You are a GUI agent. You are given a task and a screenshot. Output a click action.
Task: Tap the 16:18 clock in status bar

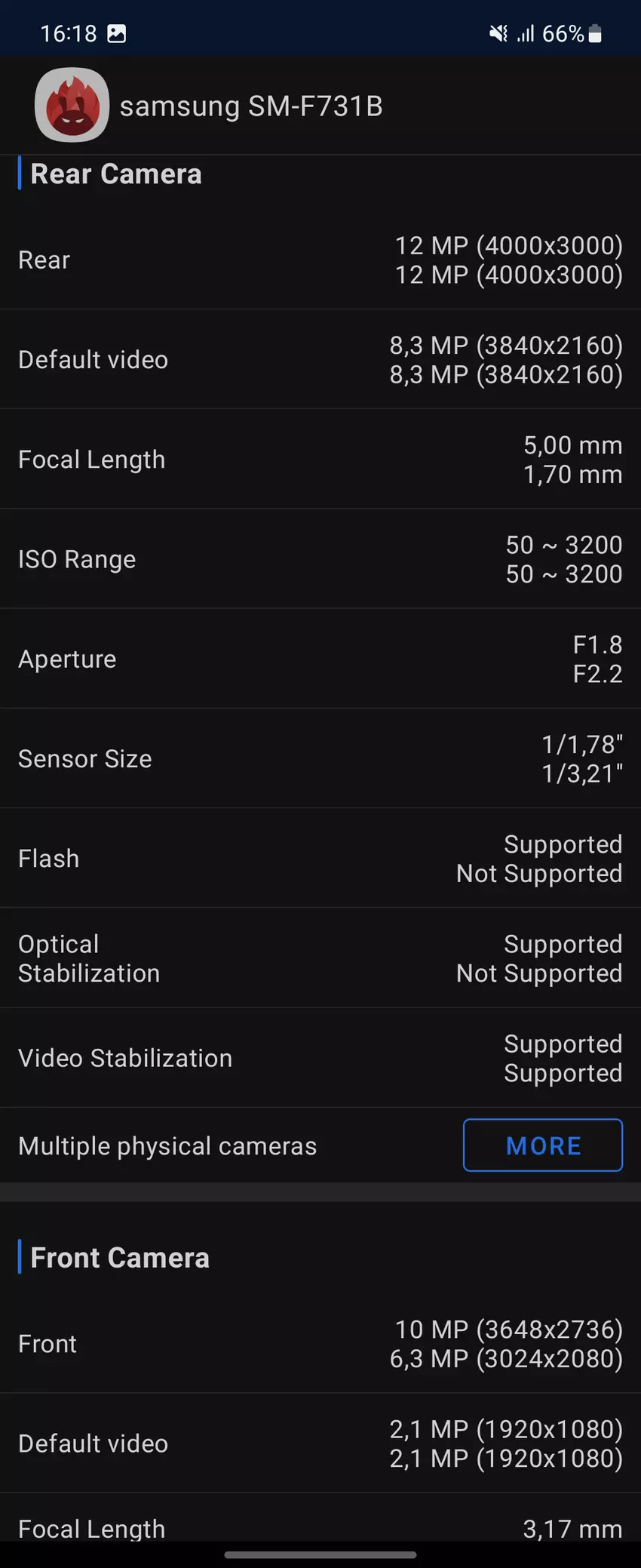69,33
